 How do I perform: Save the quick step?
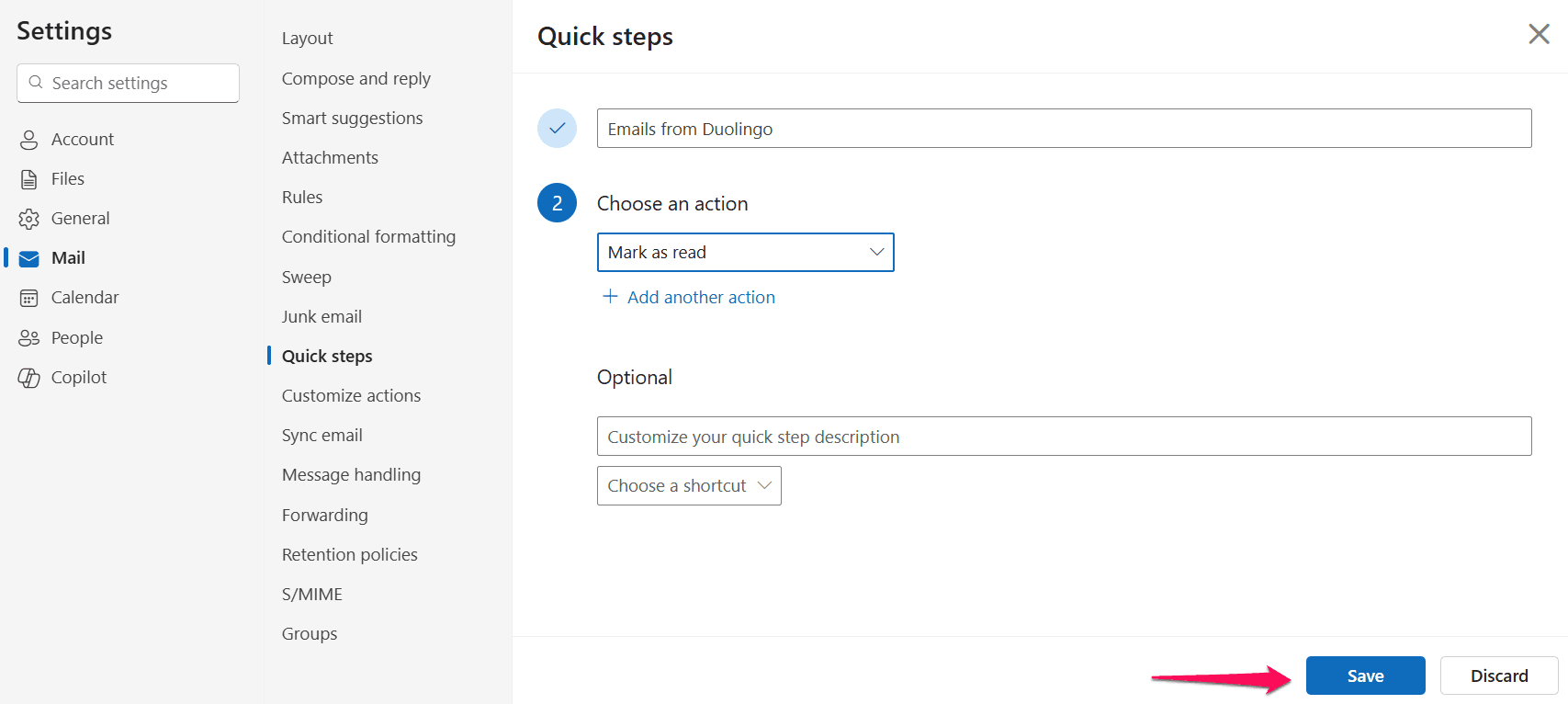click(1365, 676)
